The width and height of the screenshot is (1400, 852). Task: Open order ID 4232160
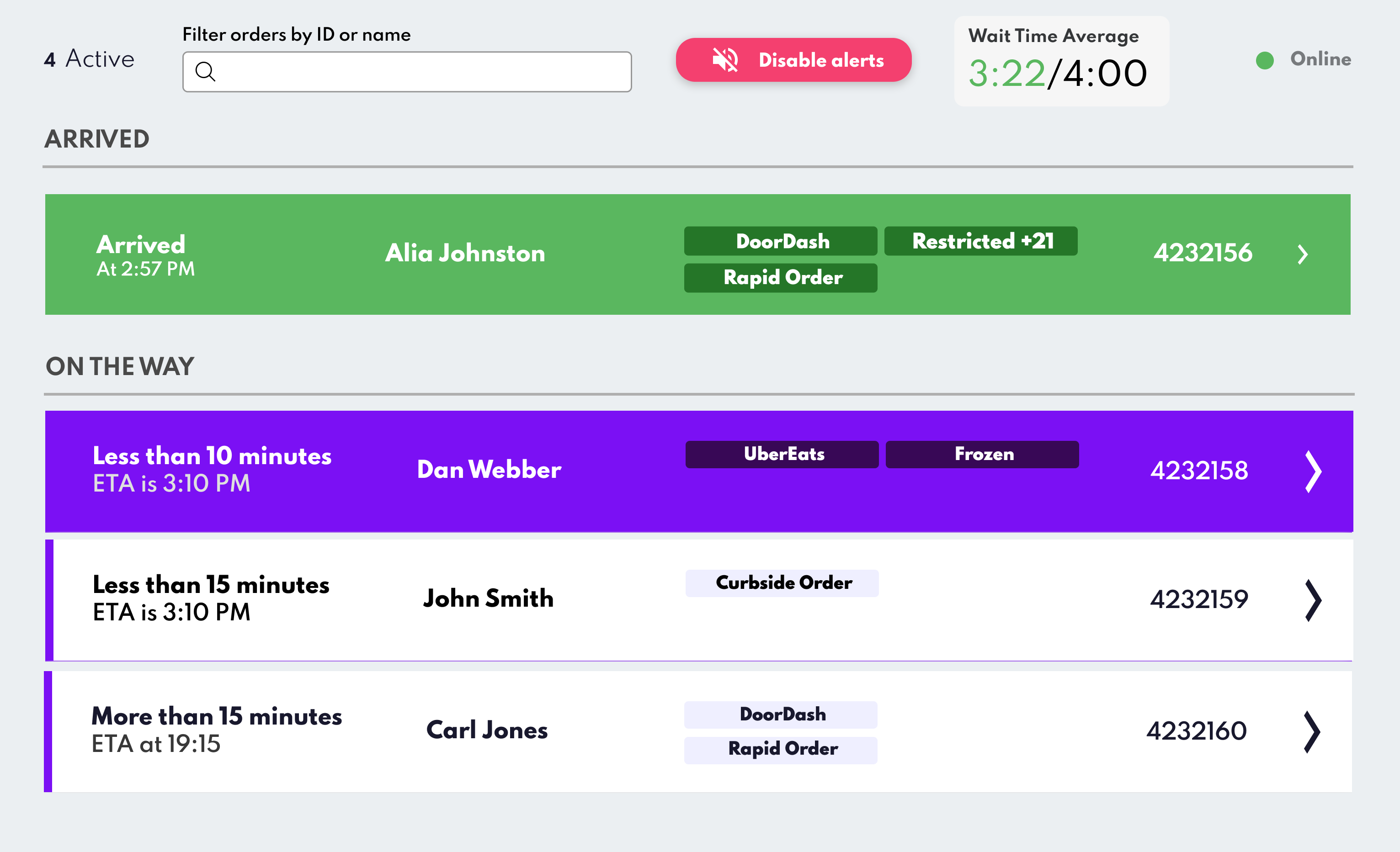[x=1197, y=731]
